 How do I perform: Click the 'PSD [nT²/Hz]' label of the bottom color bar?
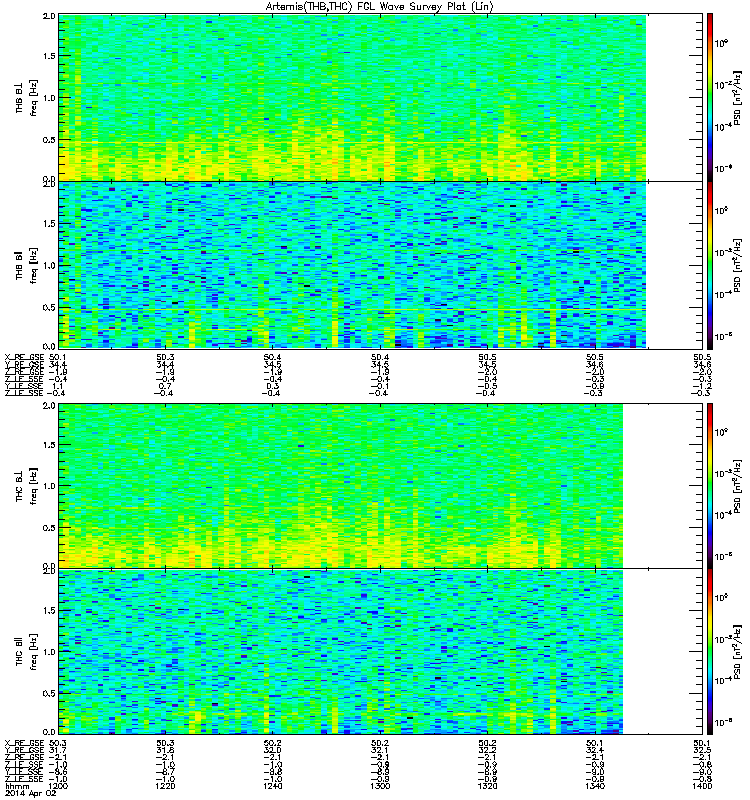737,652
